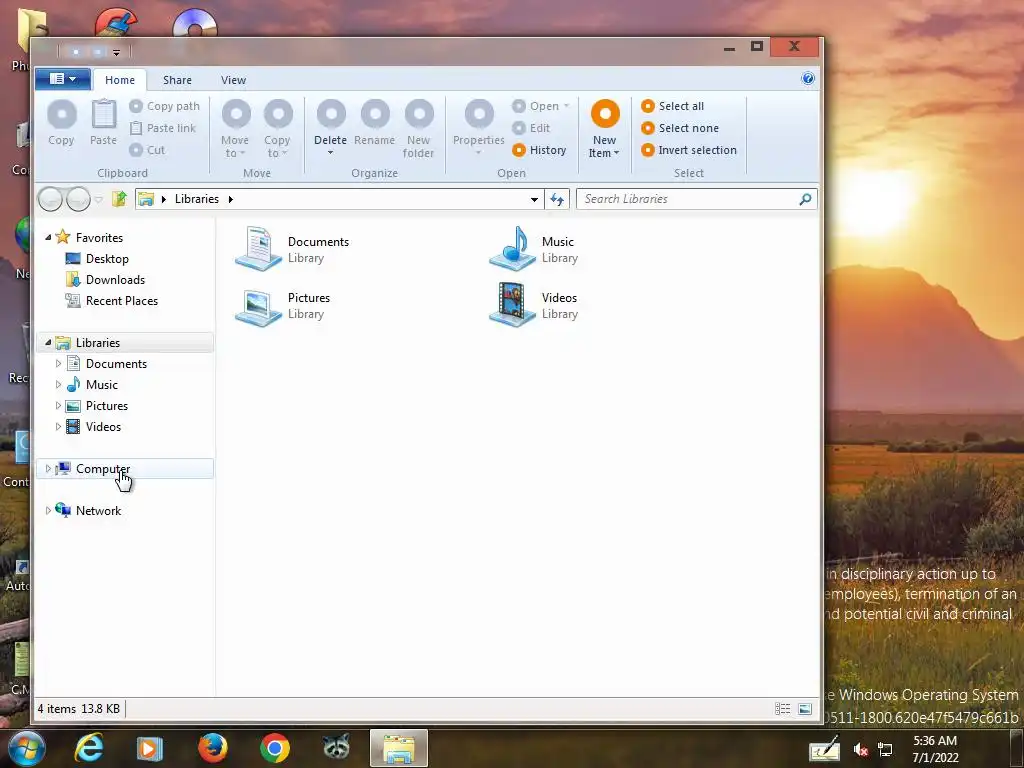Viewport: 1024px width, 768px height.
Task: Click Libraries in the address bar
Action: pyautogui.click(x=197, y=199)
